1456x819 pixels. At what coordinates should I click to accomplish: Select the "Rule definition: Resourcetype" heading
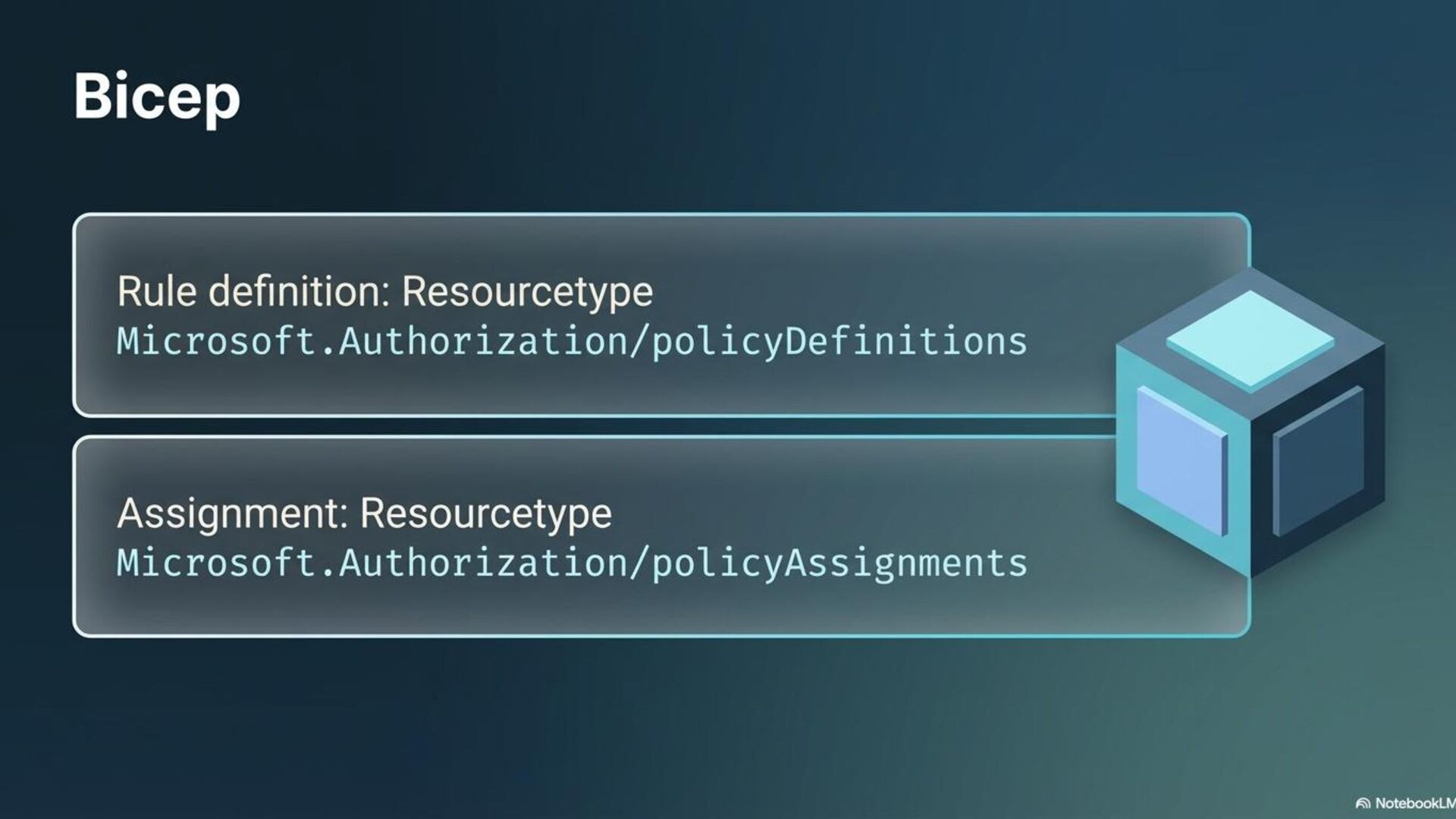(384, 291)
